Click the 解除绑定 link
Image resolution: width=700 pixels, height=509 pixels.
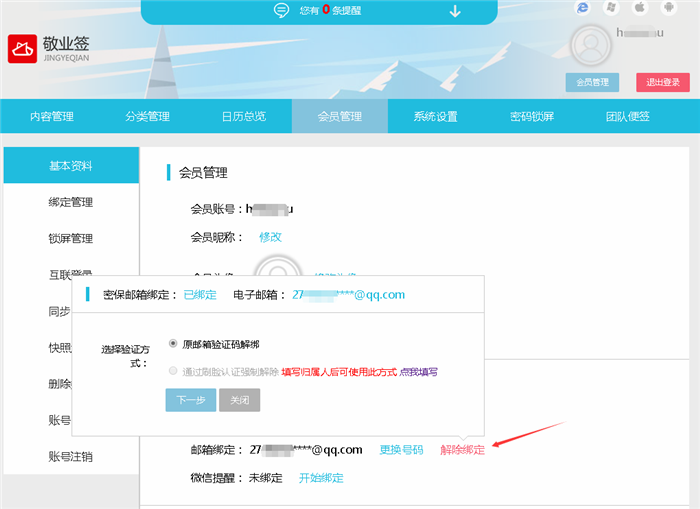(x=462, y=450)
